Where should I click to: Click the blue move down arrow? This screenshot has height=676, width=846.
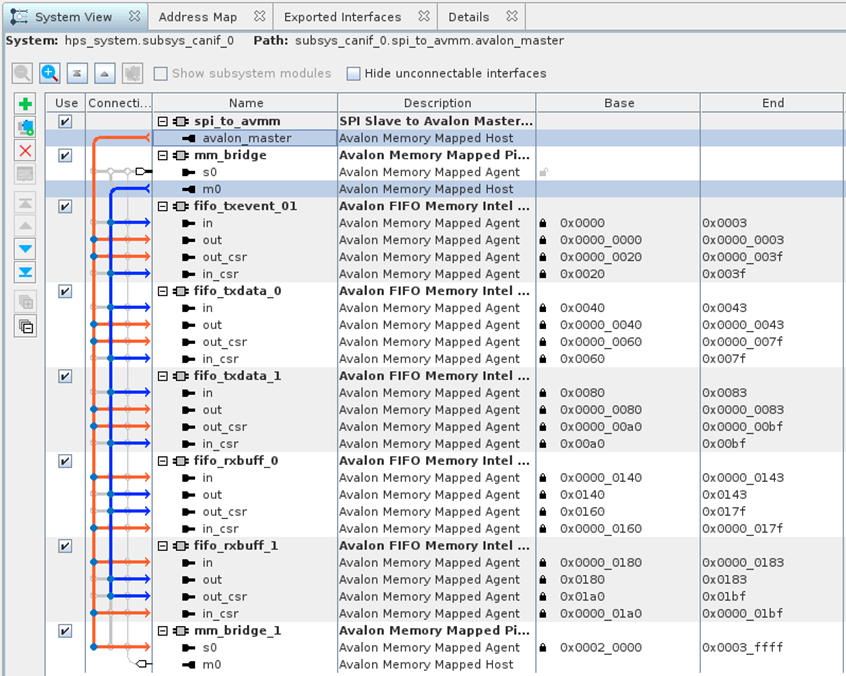[x=26, y=249]
